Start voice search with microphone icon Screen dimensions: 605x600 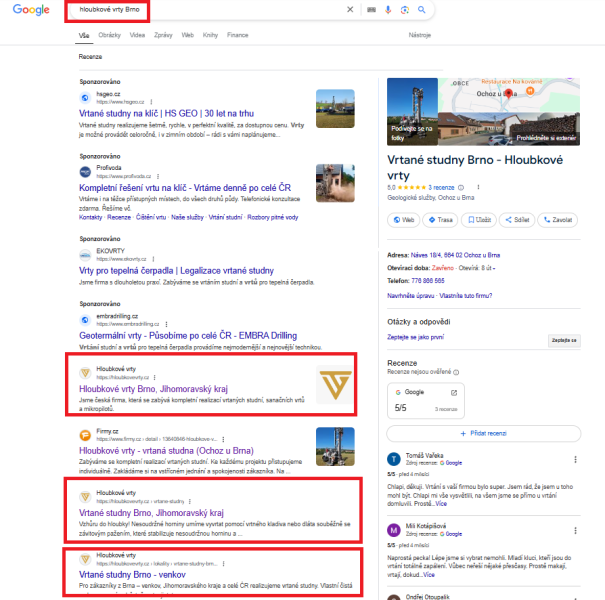tap(388, 10)
